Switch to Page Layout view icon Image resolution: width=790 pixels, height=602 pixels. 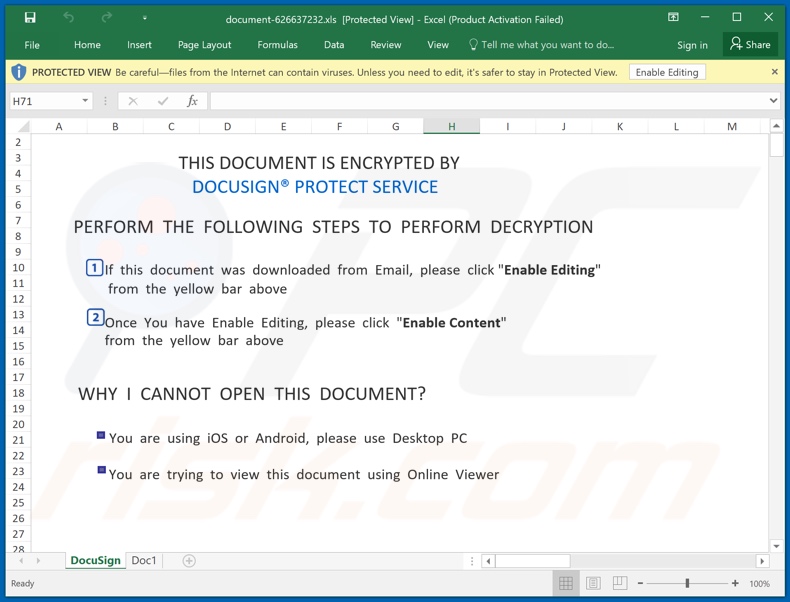point(593,583)
